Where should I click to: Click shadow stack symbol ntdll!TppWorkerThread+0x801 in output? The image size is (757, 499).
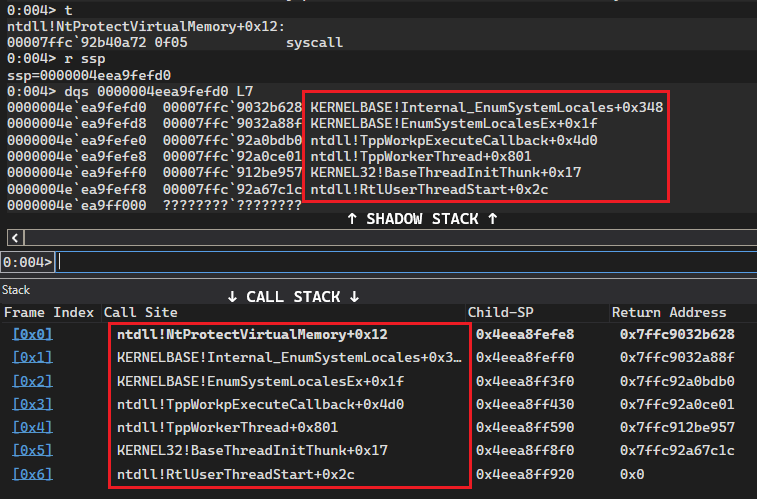(x=421, y=156)
